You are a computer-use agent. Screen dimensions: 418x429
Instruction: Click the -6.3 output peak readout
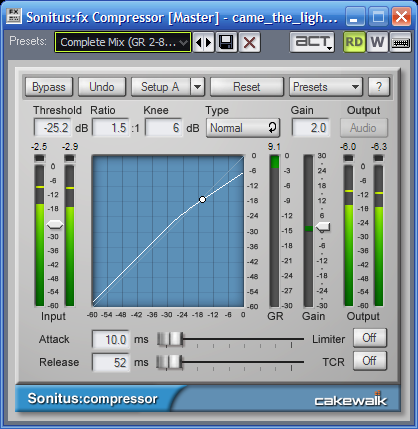pos(379,147)
